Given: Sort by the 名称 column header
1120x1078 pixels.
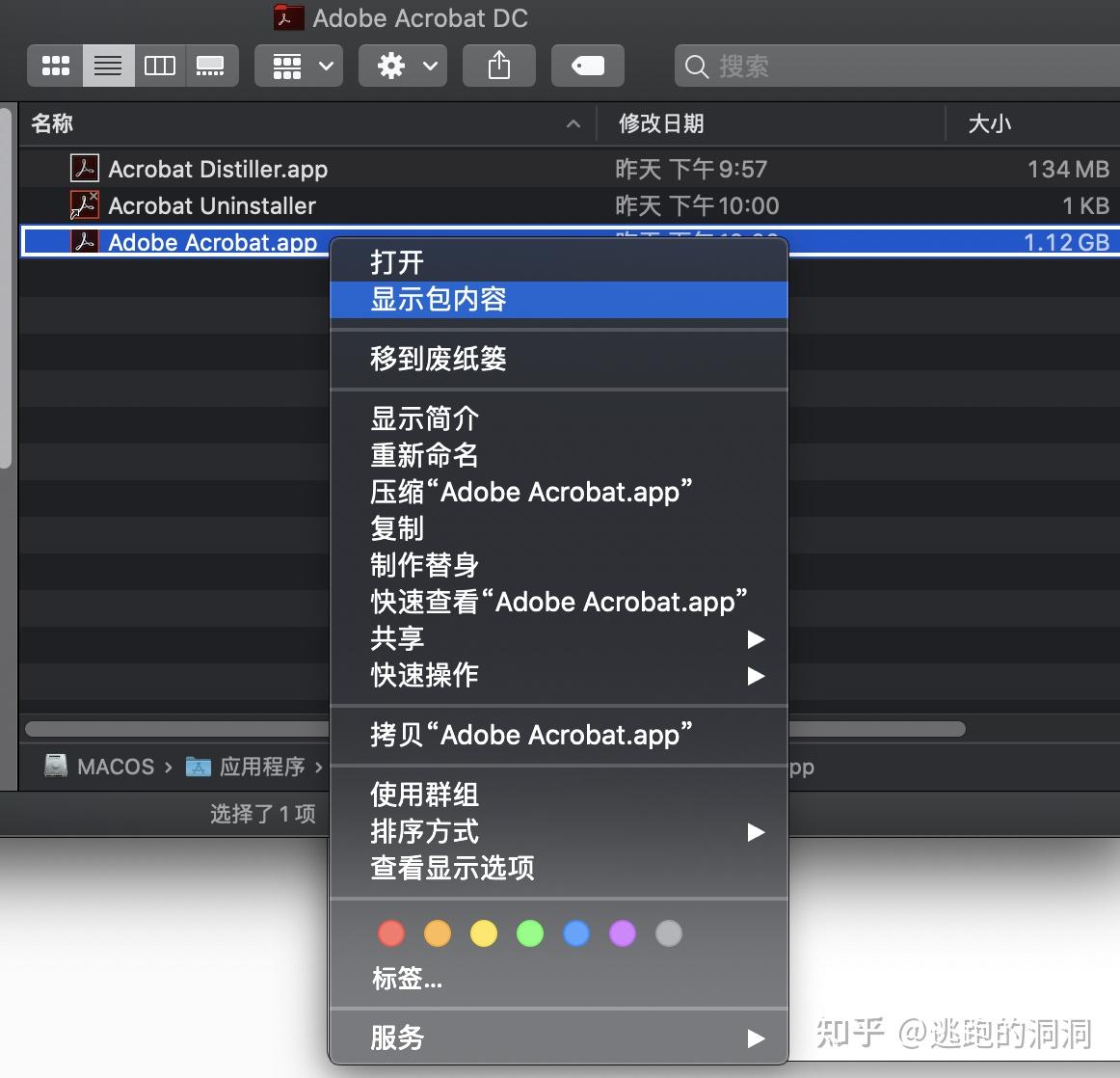Looking at the screenshot, I should [307, 123].
